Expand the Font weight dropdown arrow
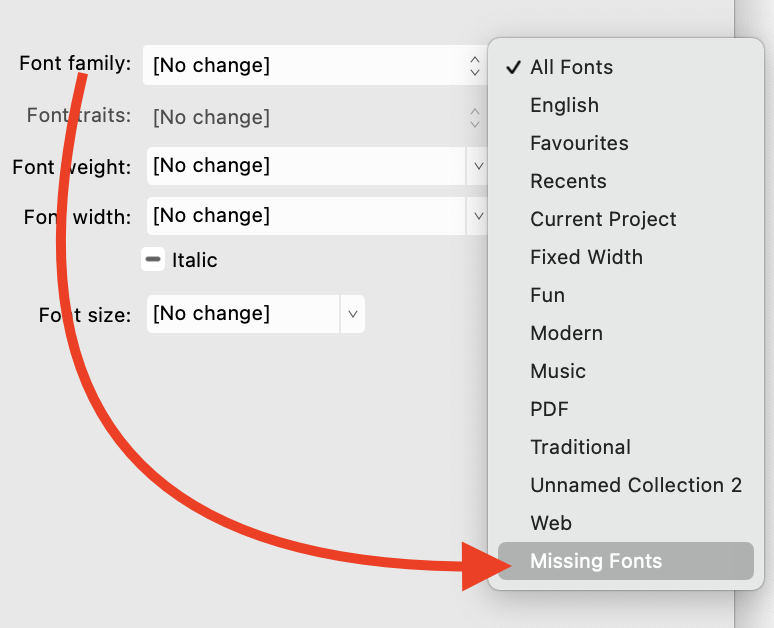The image size is (774, 628). click(x=478, y=166)
